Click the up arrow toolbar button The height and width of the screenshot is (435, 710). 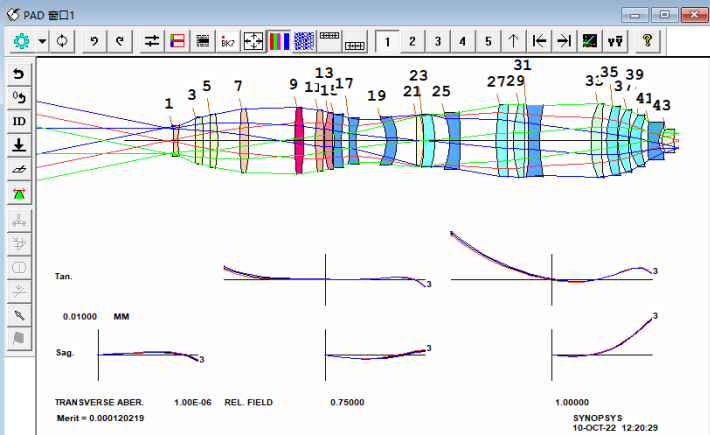(513, 42)
